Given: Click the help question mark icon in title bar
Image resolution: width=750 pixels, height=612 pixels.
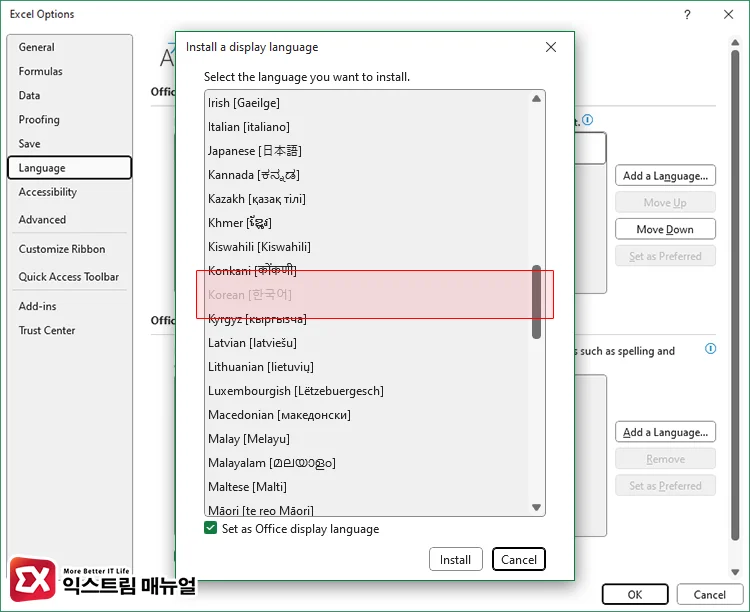Looking at the screenshot, I should click(x=687, y=15).
